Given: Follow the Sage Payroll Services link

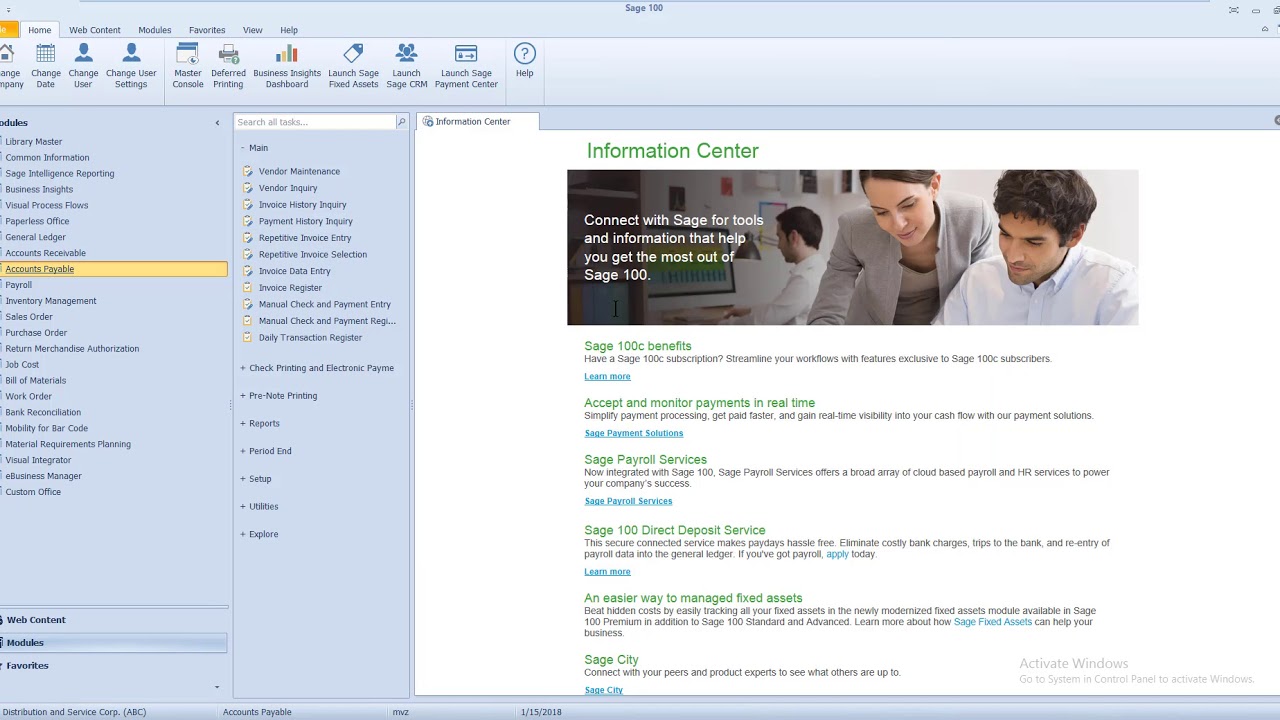Looking at the screenshot, I should [x=628, y=501].
